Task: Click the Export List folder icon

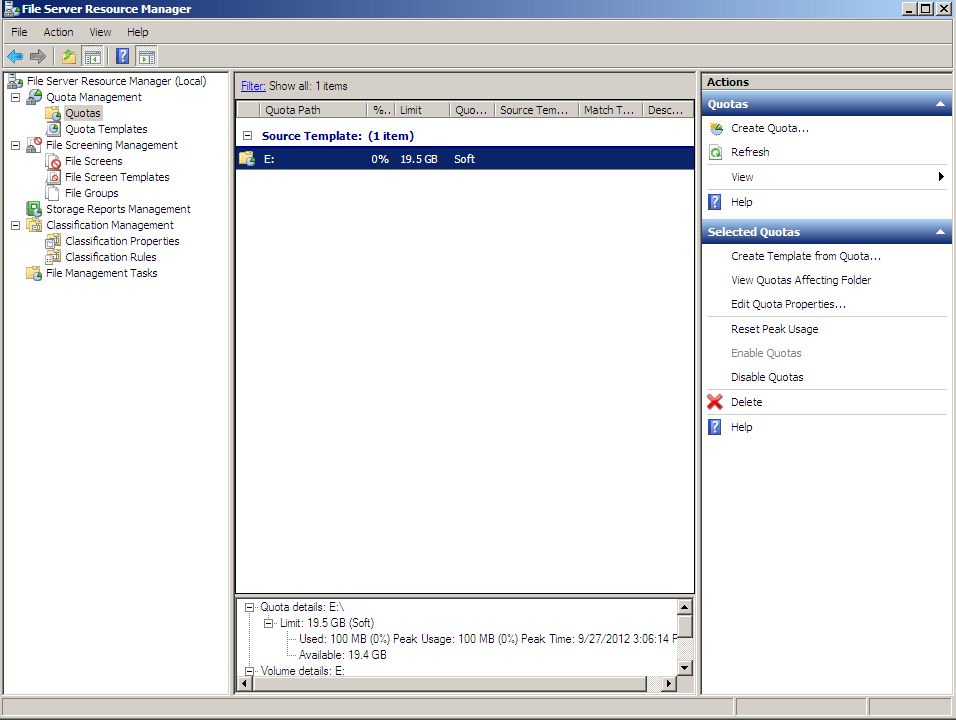Action: click(67, 56)
